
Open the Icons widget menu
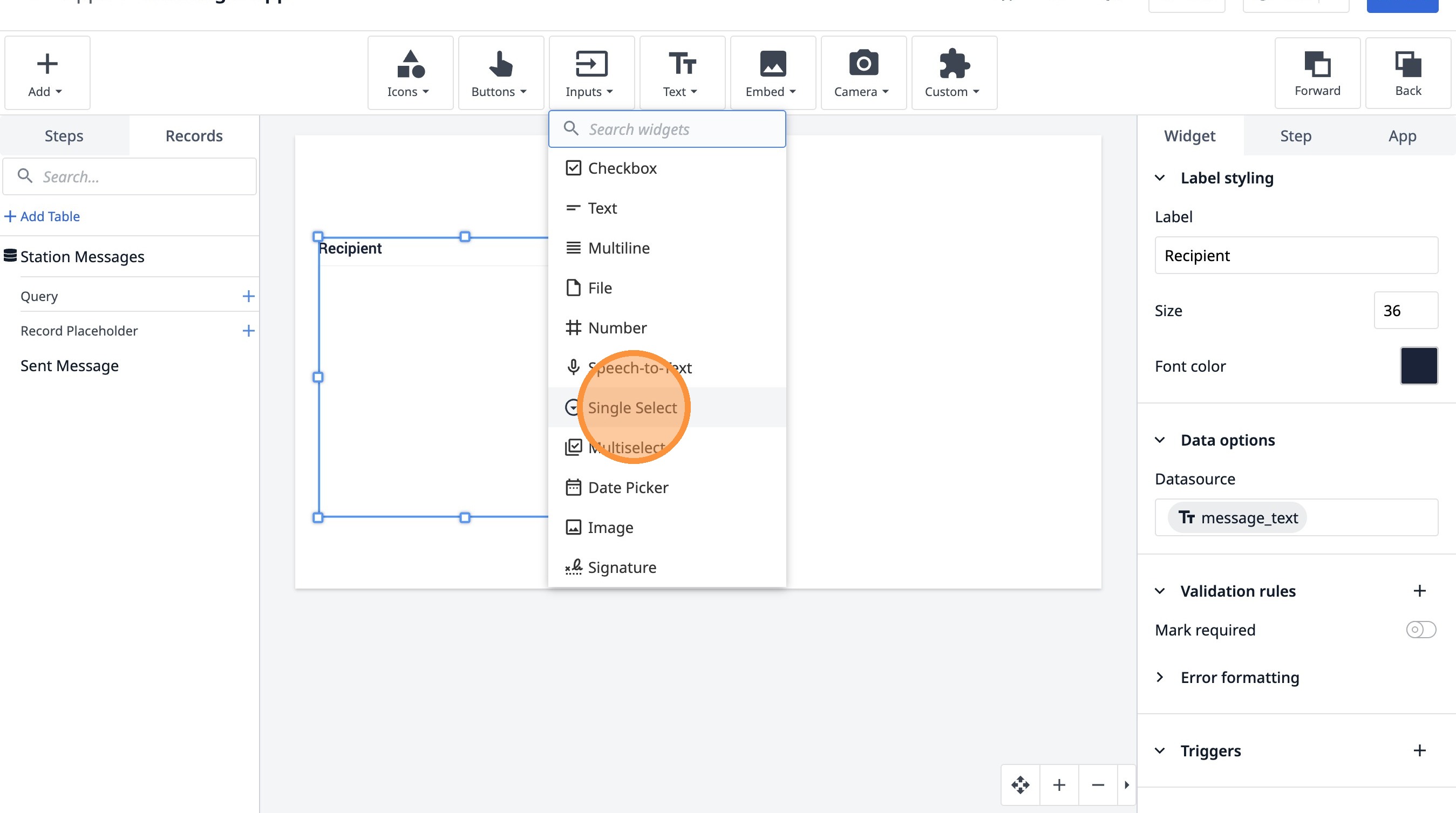click(410, 73)
